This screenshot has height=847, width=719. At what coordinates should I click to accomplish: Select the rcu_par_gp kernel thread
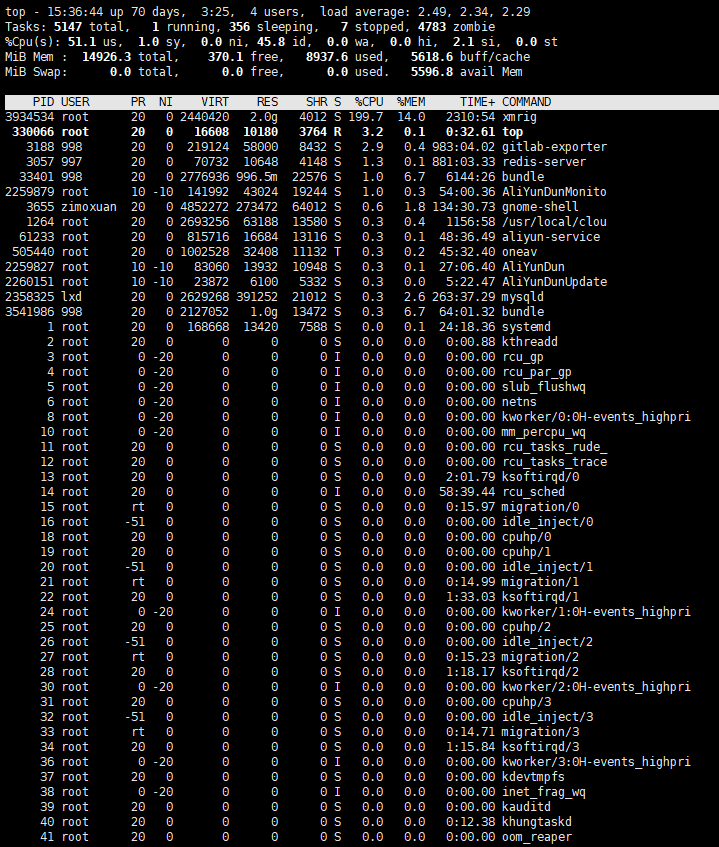coord(537,372)
